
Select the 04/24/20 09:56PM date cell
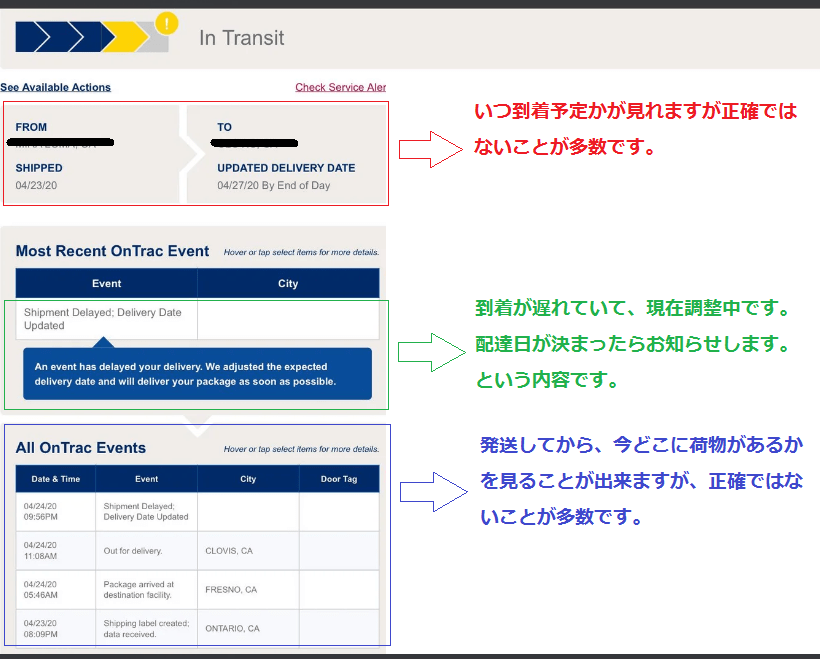coord(55,512)
